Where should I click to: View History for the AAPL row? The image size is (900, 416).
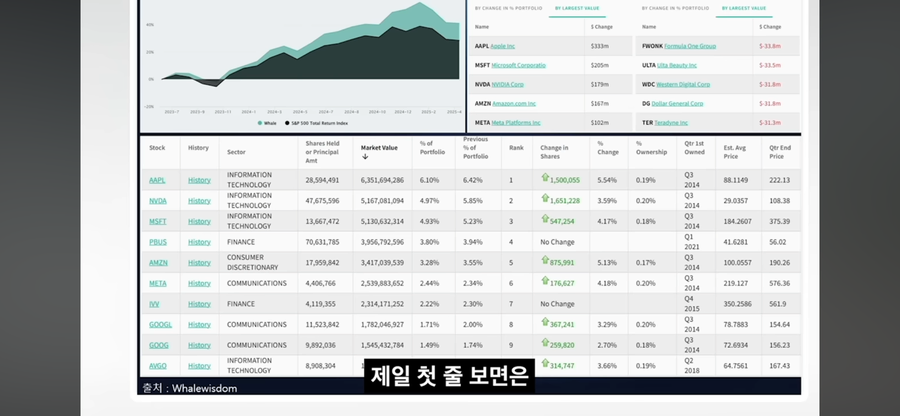click(x=199, y=180)
